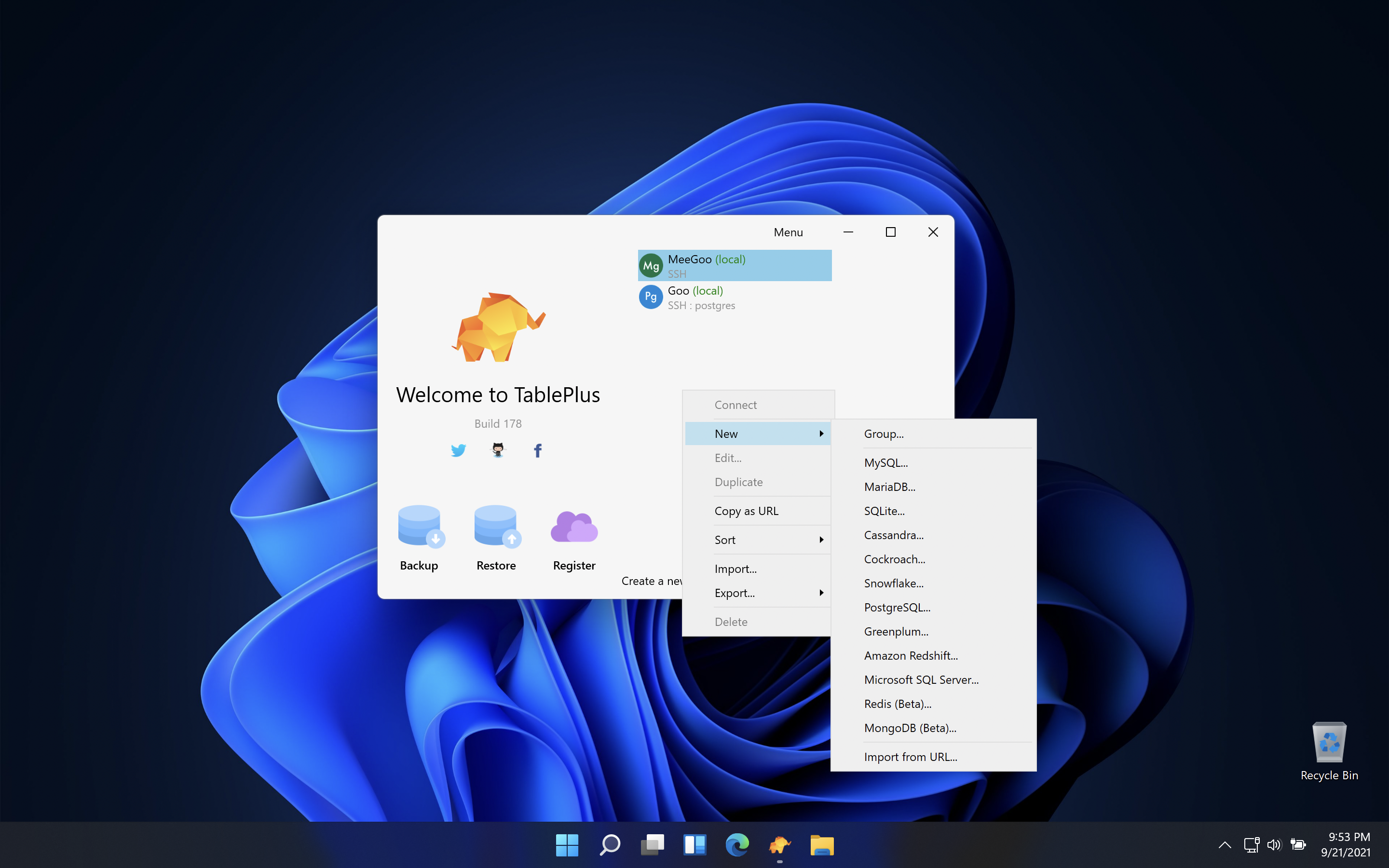1389x868 pixels.
Task: Click the Register cloud icon
Action: (x=574, y=527)
